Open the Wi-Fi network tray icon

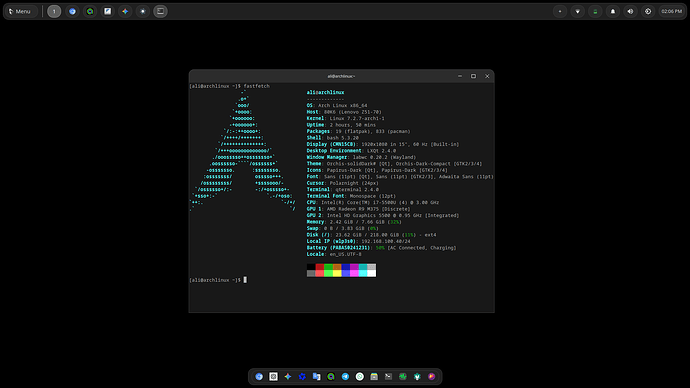(x=577, y=11)
